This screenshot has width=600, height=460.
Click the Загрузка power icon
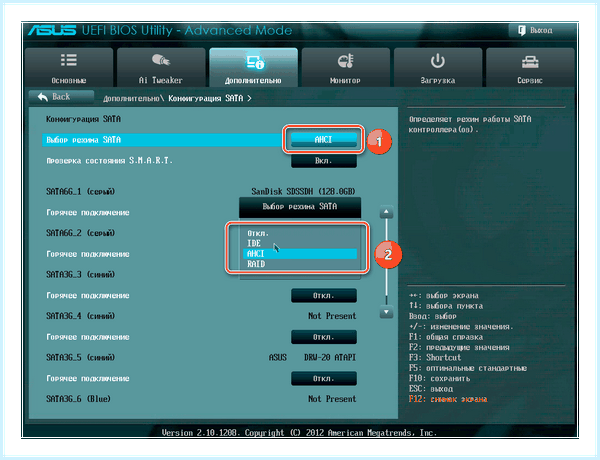tap(438, 61)
